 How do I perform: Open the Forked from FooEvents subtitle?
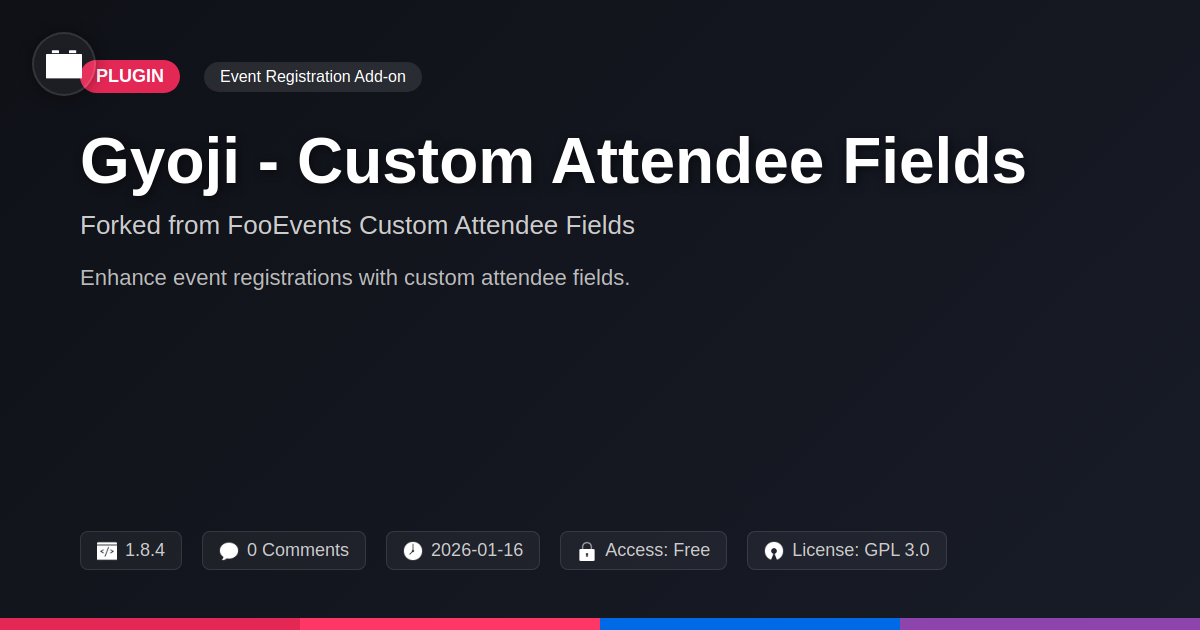(x=357, y=225)
